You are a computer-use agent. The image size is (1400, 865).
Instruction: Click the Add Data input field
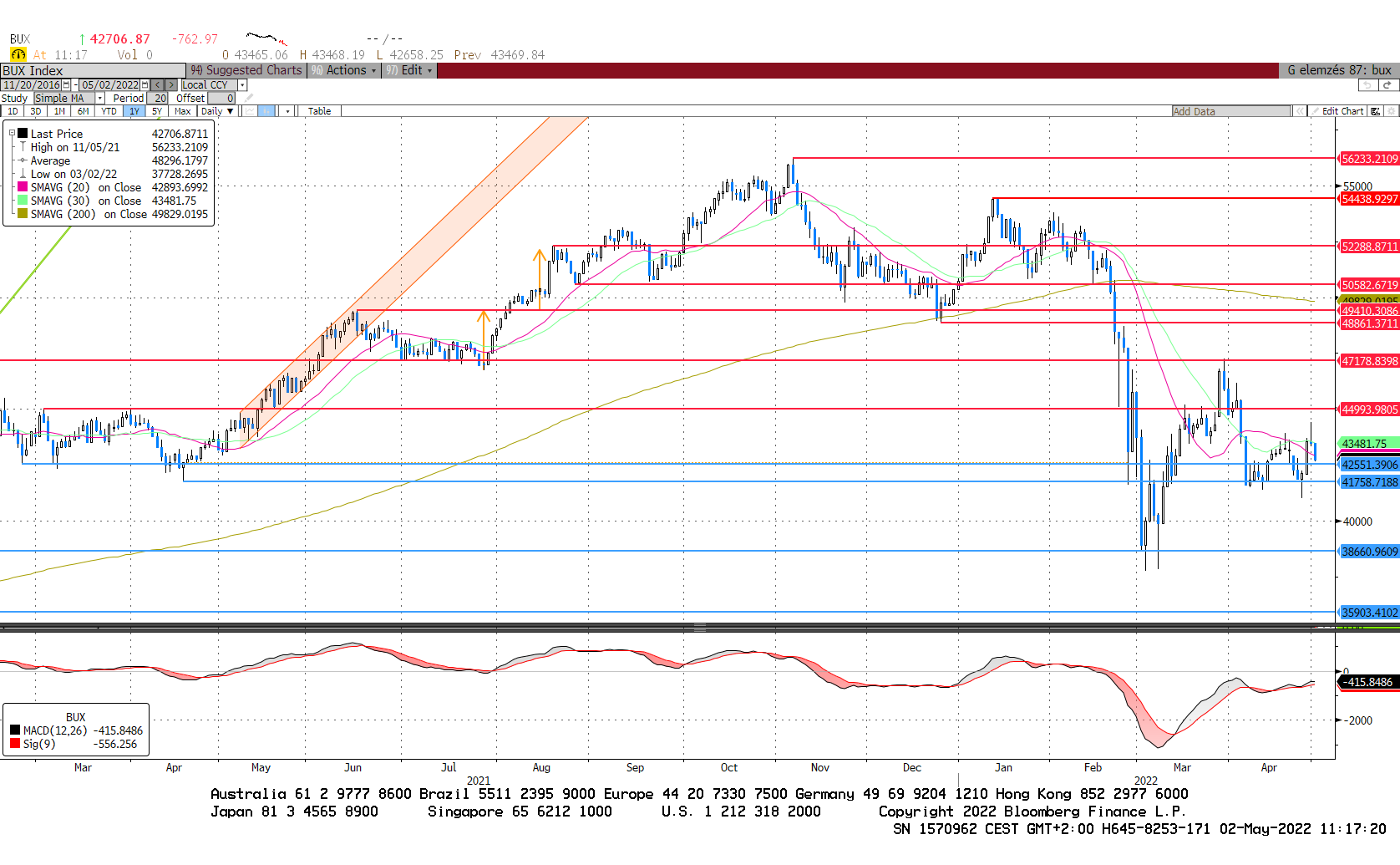1231,111
